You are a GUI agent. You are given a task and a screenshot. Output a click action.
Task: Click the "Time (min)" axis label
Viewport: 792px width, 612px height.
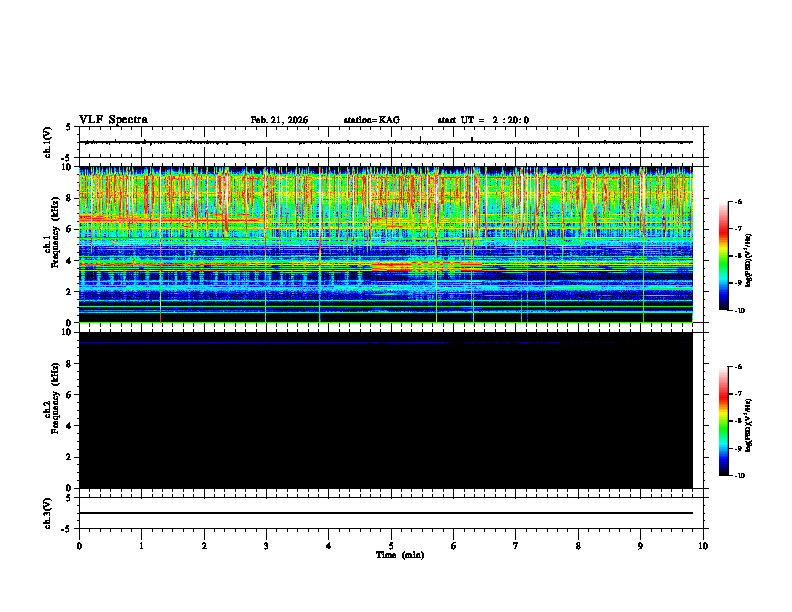[400, 555]
